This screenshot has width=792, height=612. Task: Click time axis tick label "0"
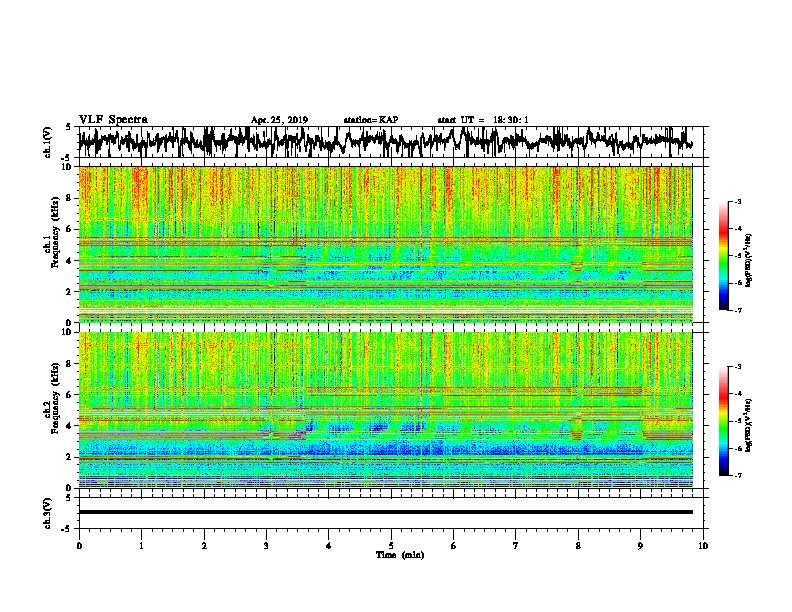click(79, 546)
